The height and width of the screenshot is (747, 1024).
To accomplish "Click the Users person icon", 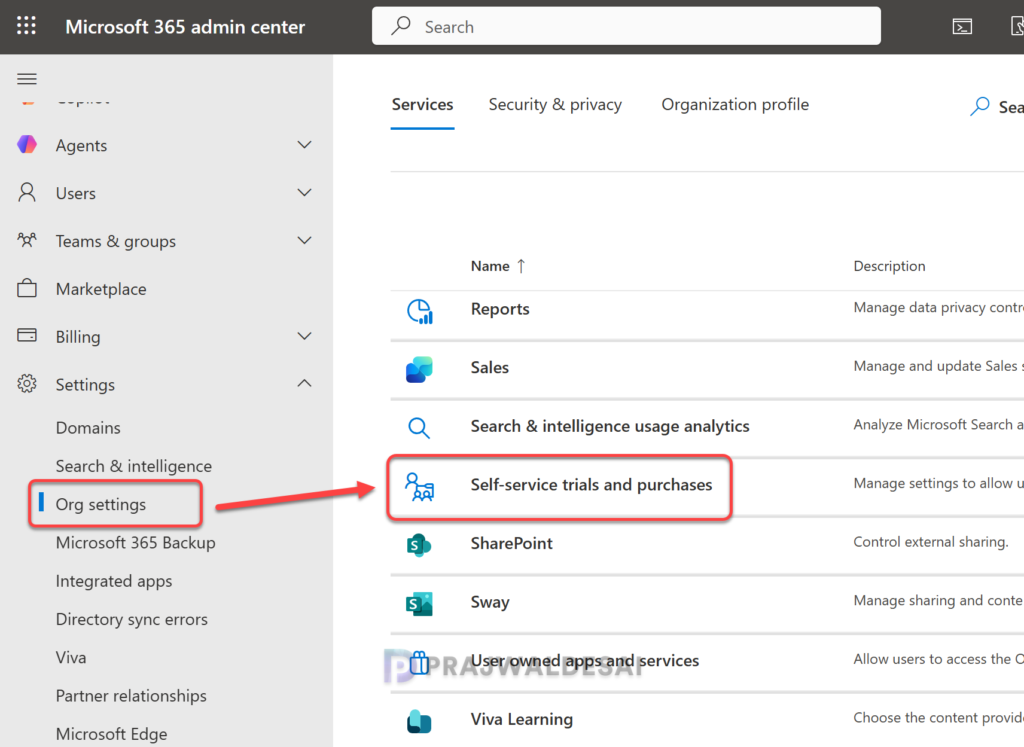I will (x=27, y=193).
